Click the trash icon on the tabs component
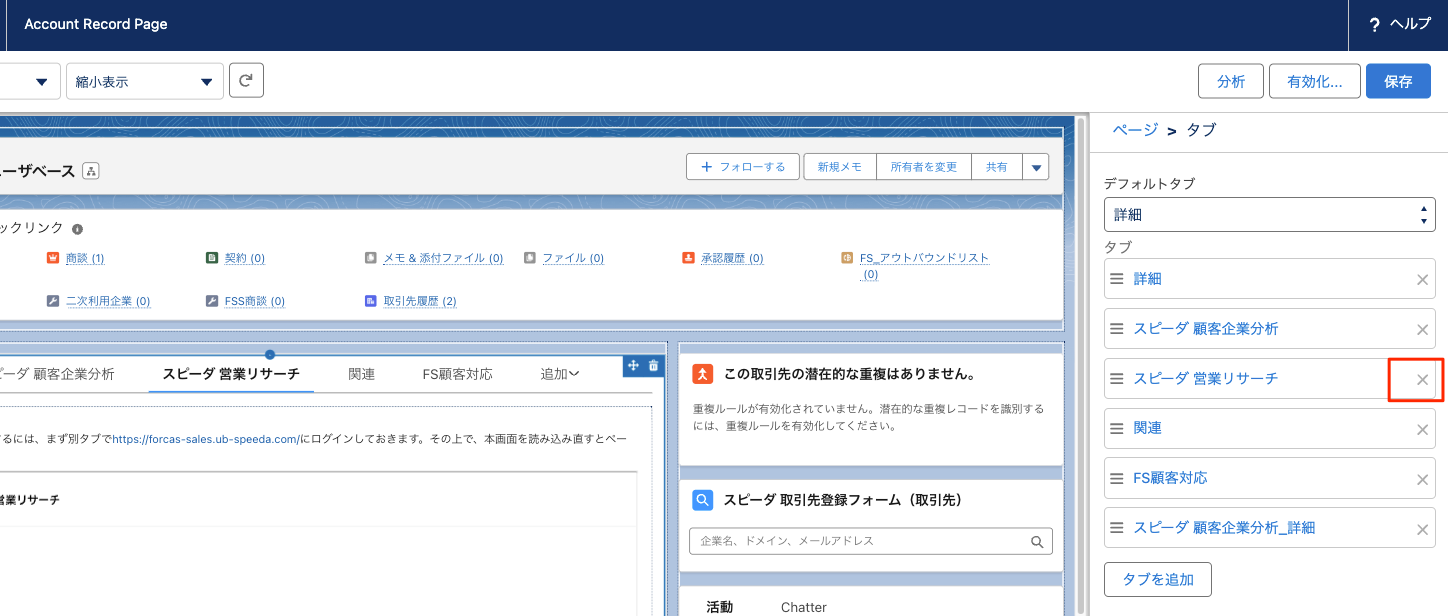Image resolution: width=1448 pixels, height=616 pixels. pos(654,366)
